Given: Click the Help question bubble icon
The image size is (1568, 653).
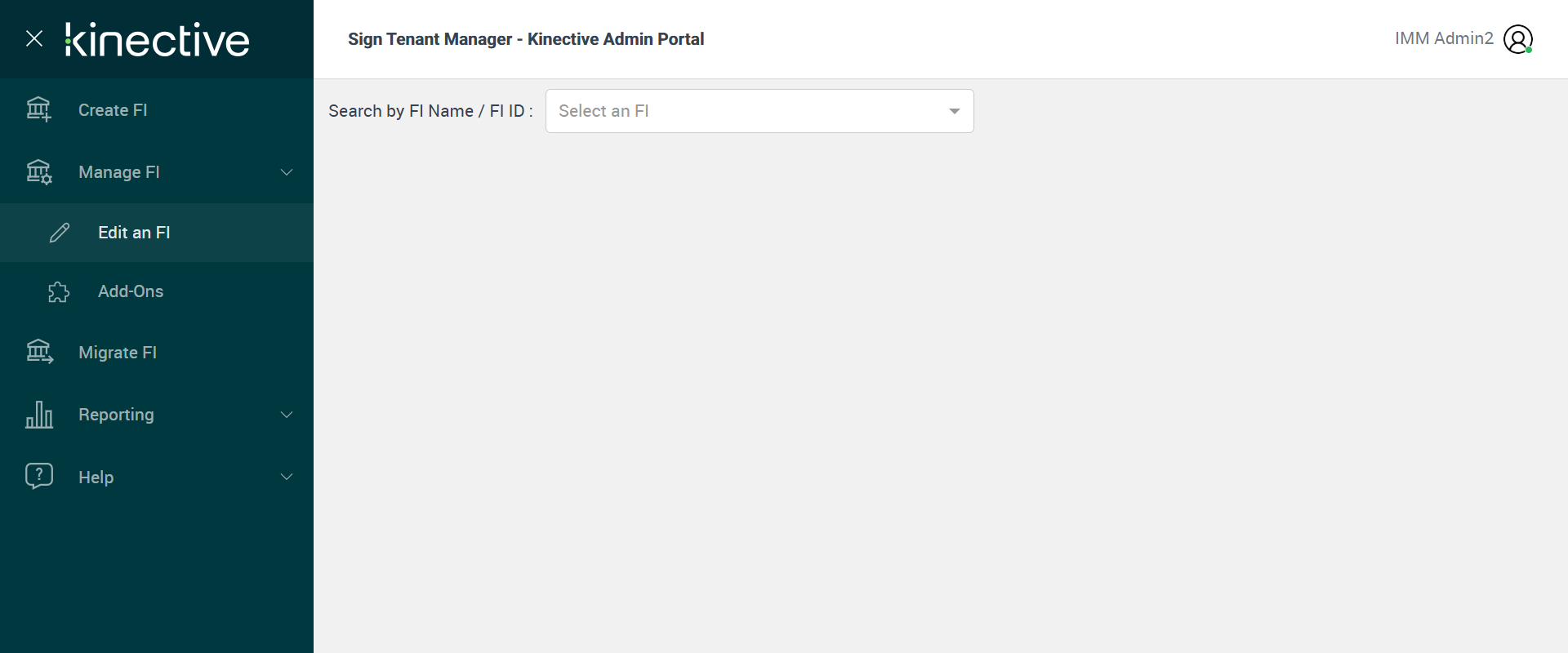Looking at the screenshot, I should pos(39,476).
